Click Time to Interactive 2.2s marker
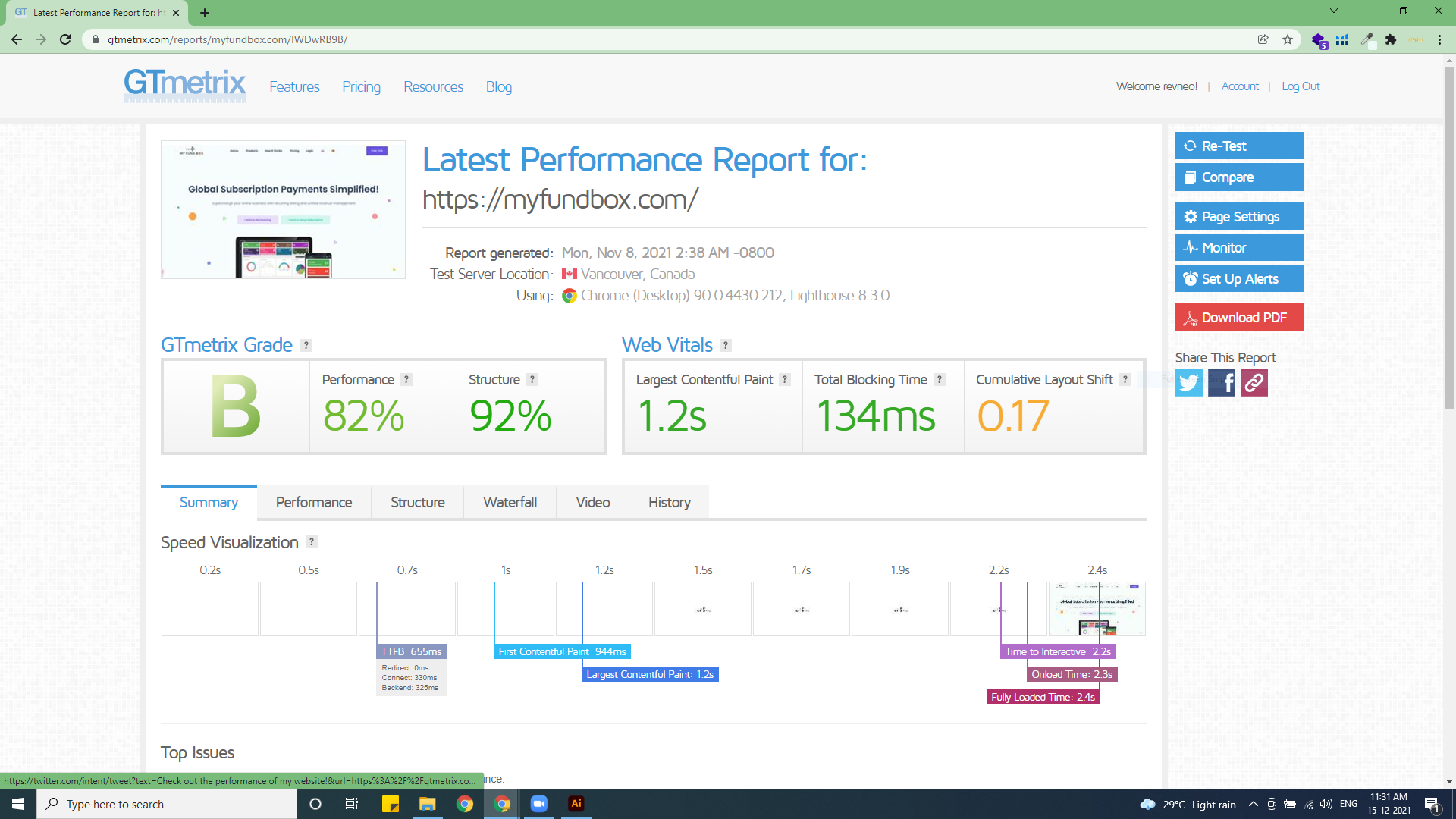This screenshot has width=1456, height=819. coord(1058,651)
